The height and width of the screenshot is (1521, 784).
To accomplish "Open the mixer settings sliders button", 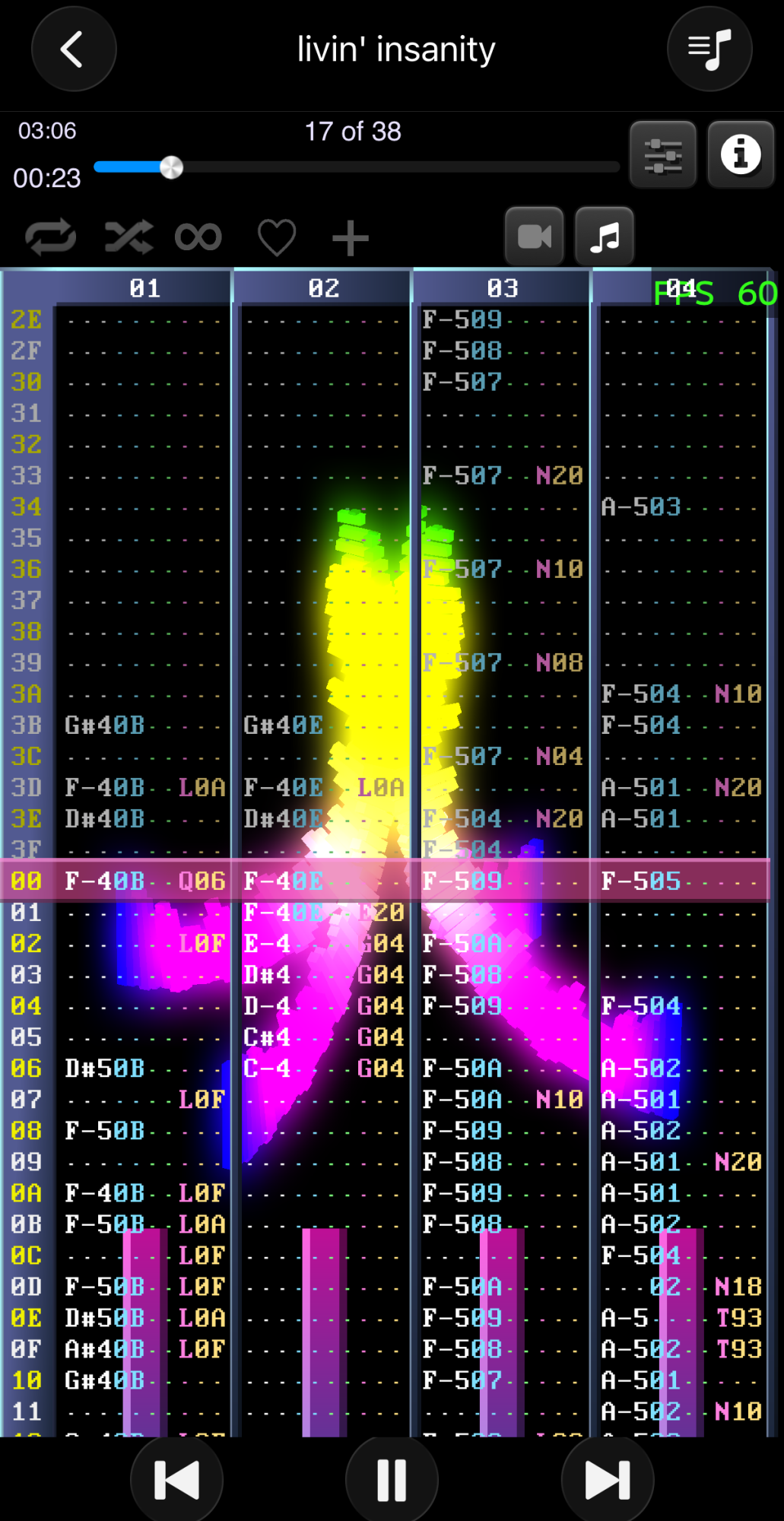I will click(663, 154).
